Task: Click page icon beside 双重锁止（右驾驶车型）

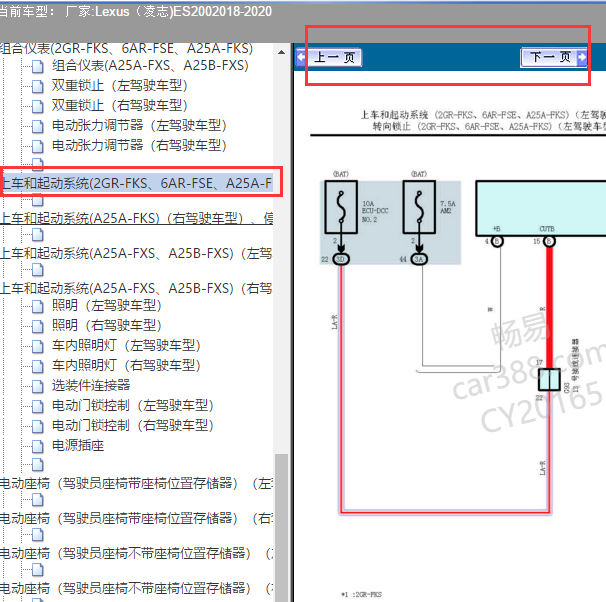Action: pyautogui.click(x=37, y=106)
